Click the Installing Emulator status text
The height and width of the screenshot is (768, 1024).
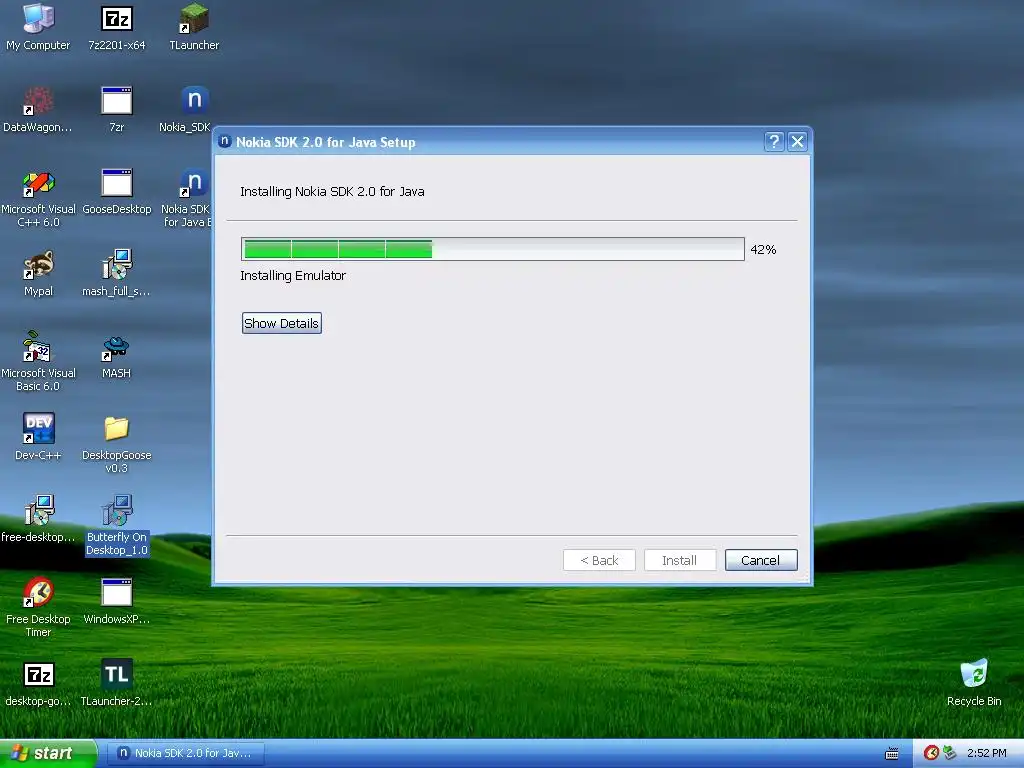pos(293,276)
